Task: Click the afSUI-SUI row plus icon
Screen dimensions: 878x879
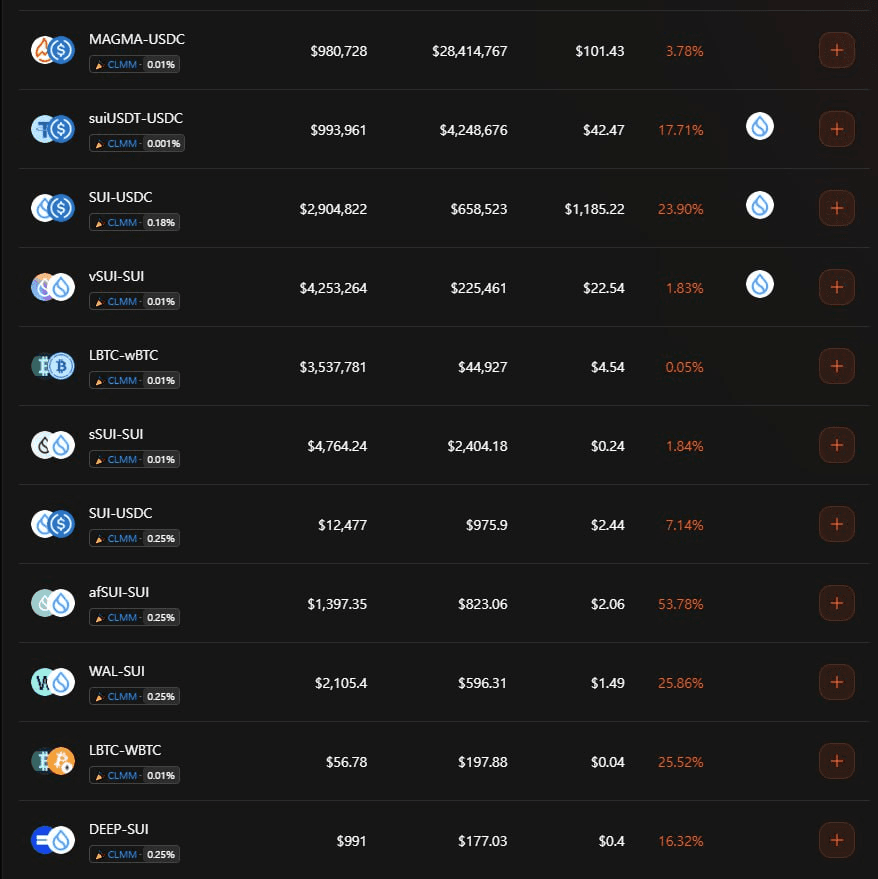Action: coord(836,603)
